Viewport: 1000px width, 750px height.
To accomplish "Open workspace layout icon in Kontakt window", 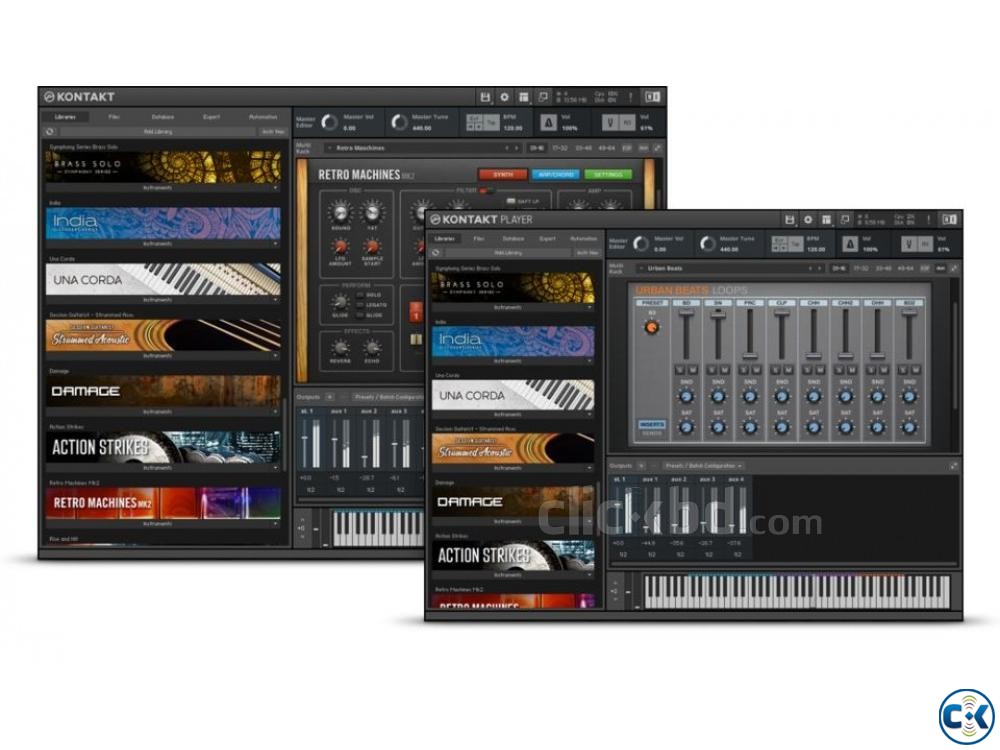I will click(x=524, y=97).
